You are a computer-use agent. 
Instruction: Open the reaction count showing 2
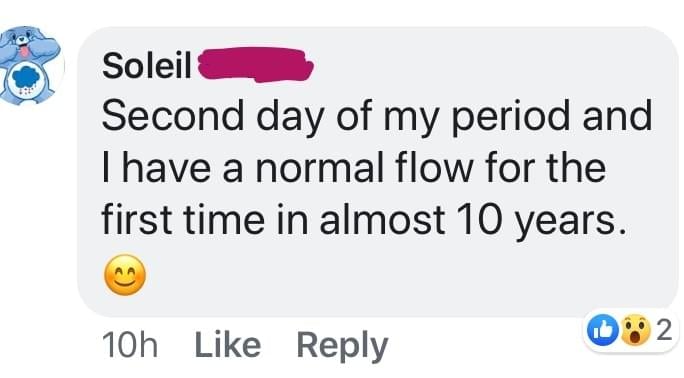pyautogui.click(x=664, y=330)
